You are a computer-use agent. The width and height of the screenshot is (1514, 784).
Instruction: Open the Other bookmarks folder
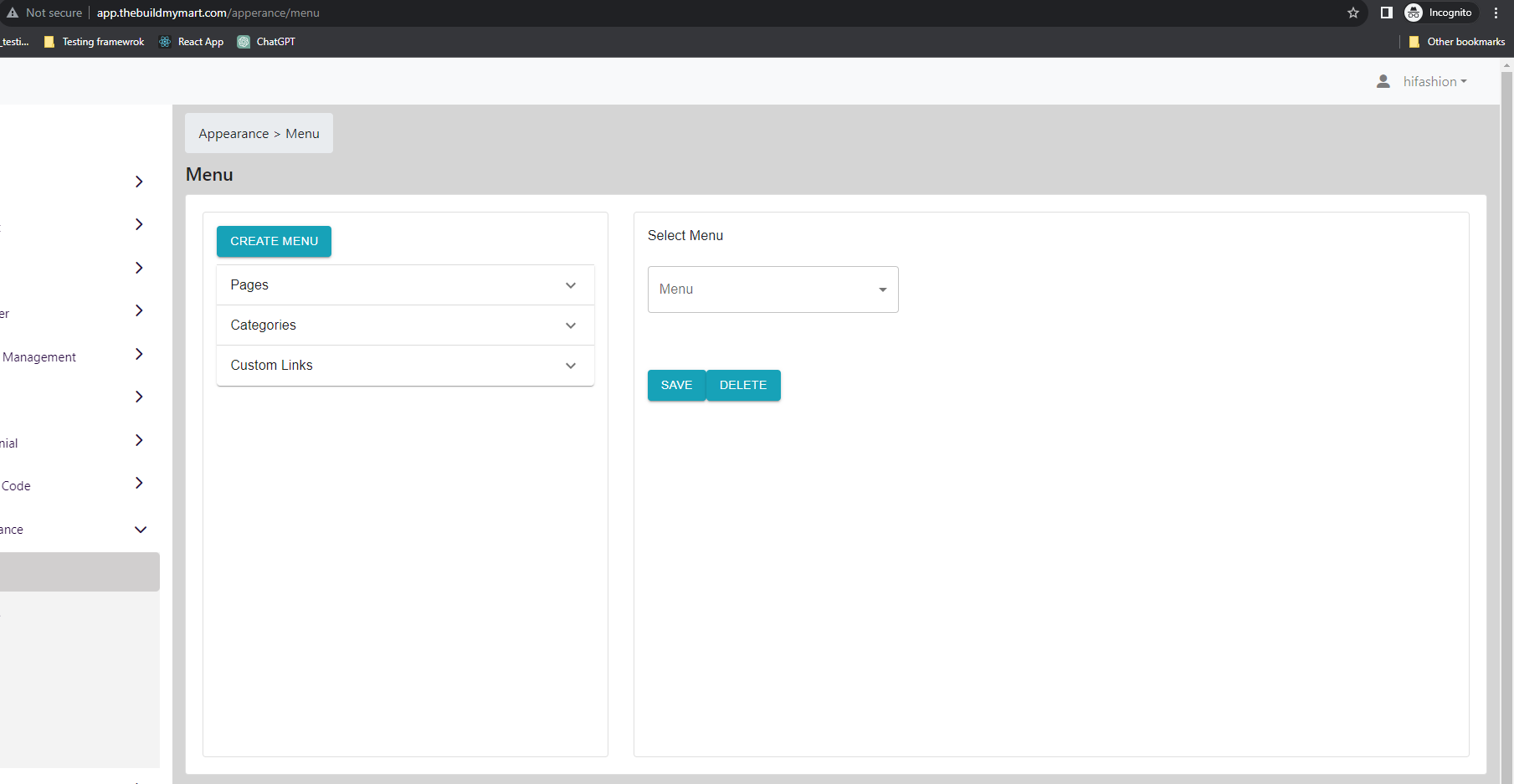click(1456, 42)
